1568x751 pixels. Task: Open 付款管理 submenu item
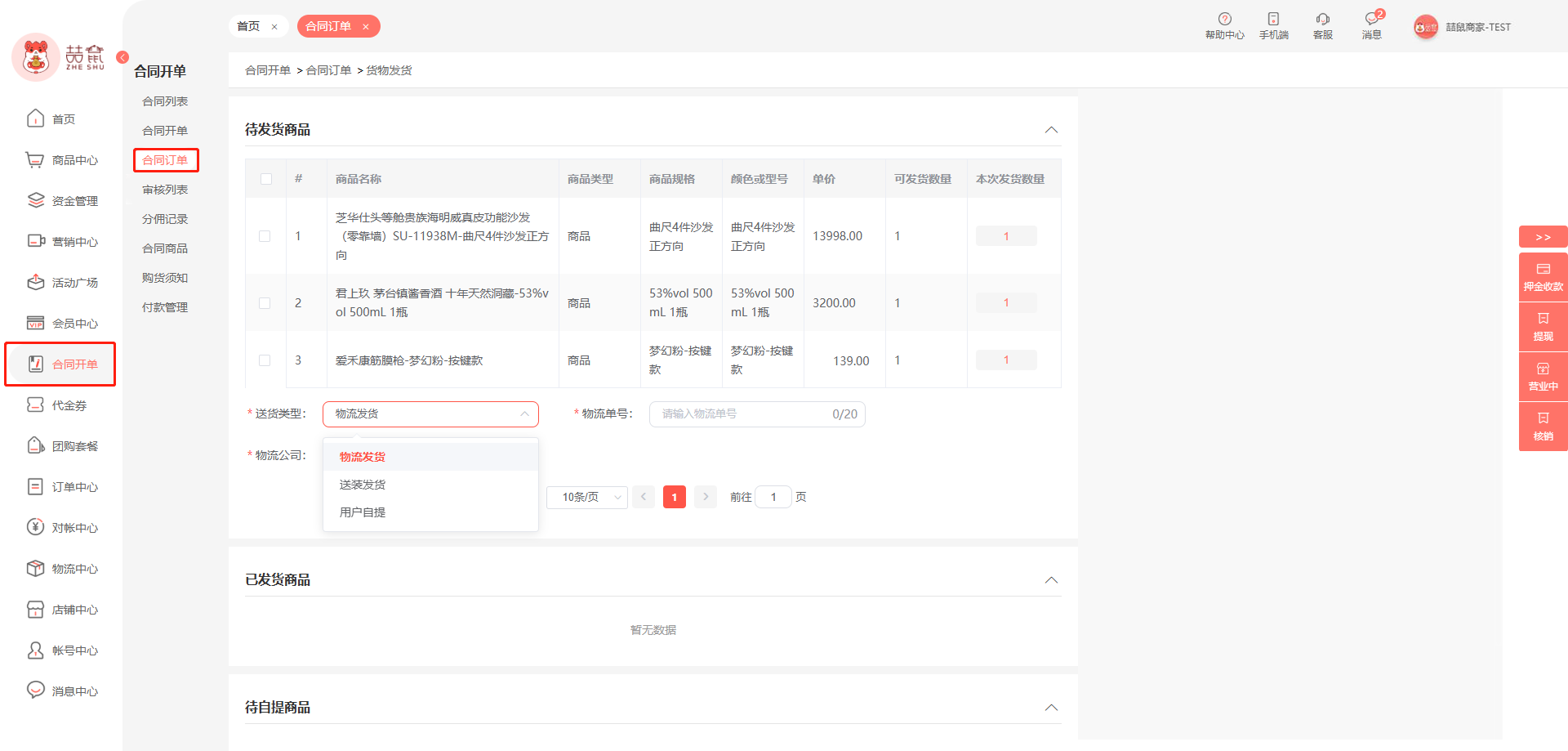[x=165, y=307]
